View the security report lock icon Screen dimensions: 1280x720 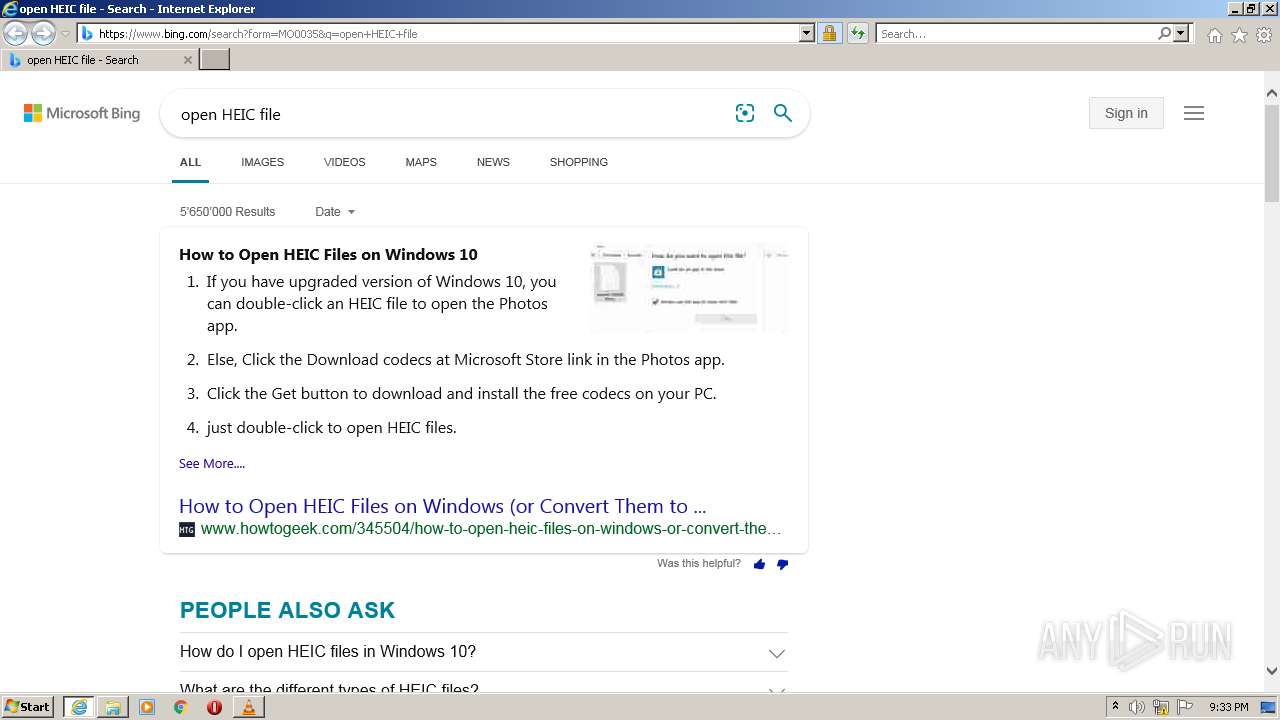point(829,34)
